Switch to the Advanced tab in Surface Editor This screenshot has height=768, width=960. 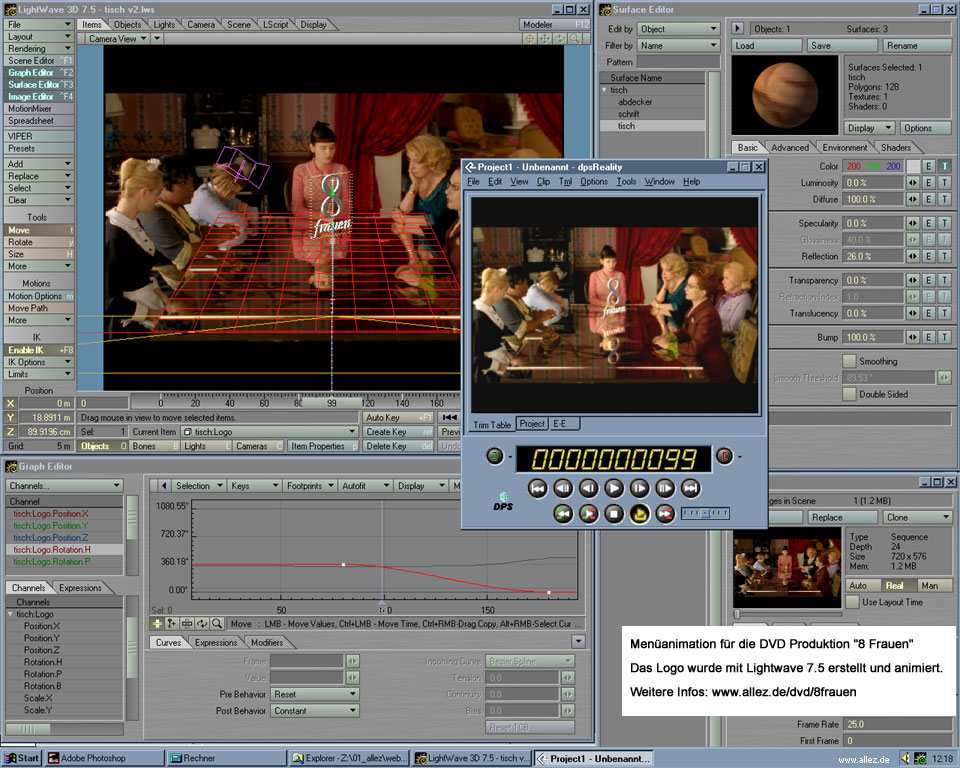pyautogui.click(x=790, y=148)
